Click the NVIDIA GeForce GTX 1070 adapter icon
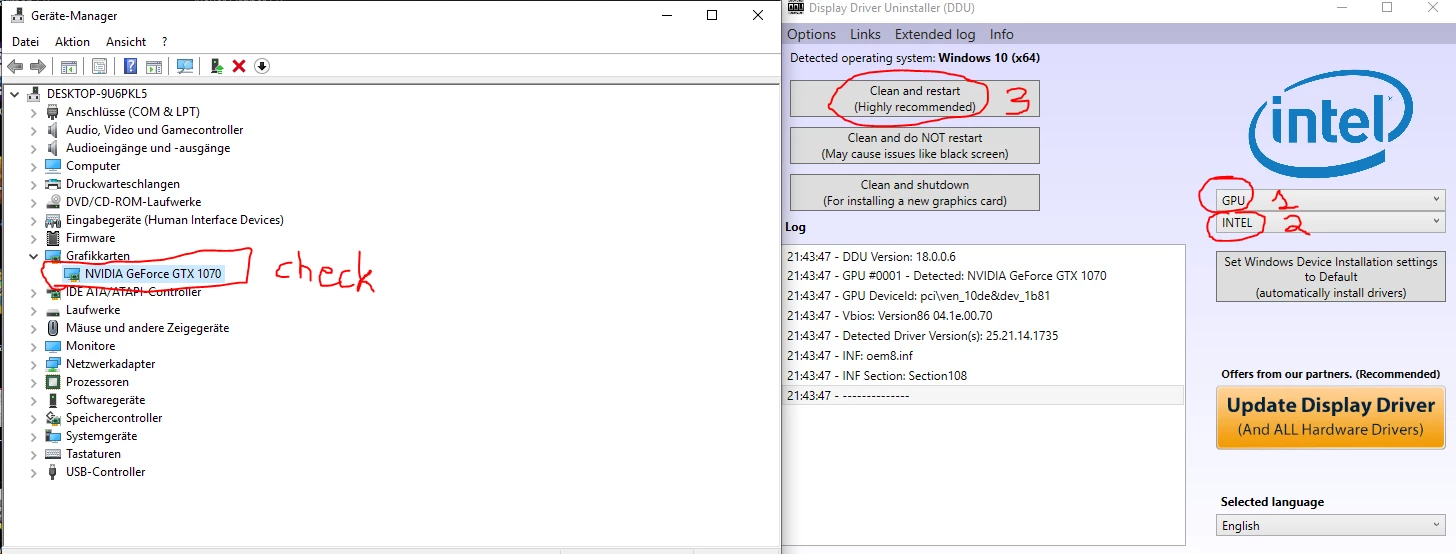Viewport: 1456px width, 554px height. point(72,274)
